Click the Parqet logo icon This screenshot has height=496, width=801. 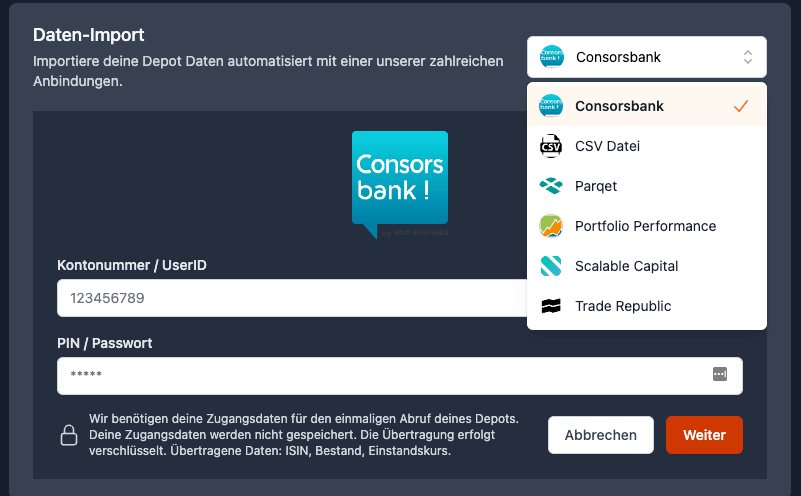[551, 186]
